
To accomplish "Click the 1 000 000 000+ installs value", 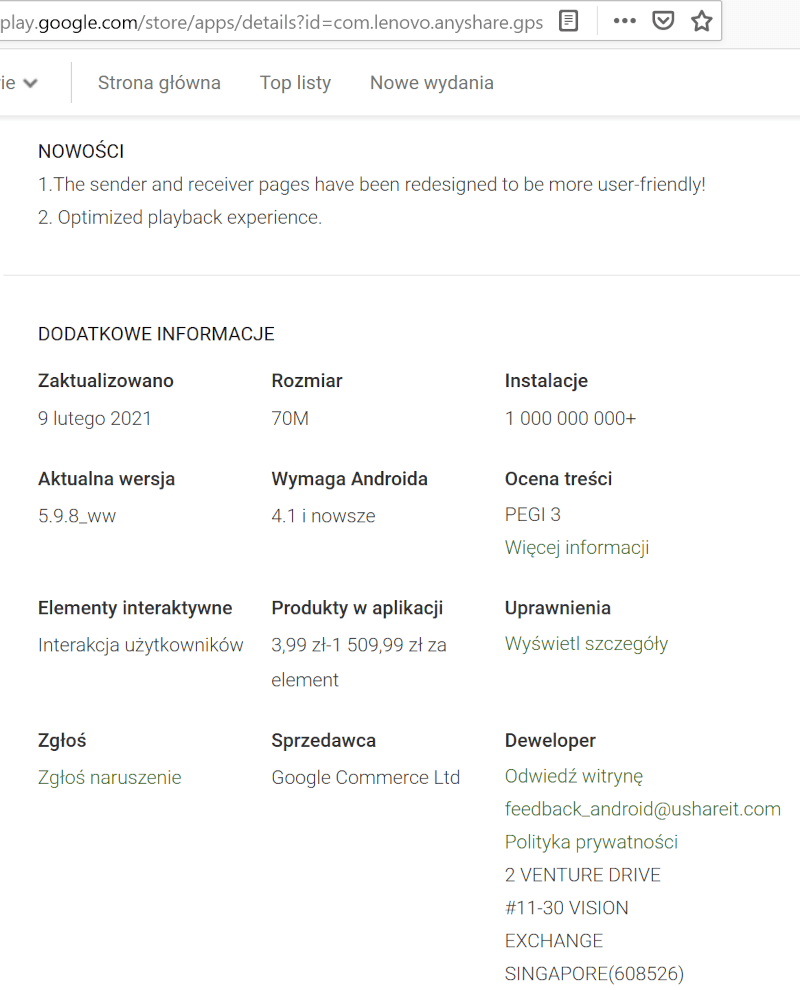I will coord(570,418).
